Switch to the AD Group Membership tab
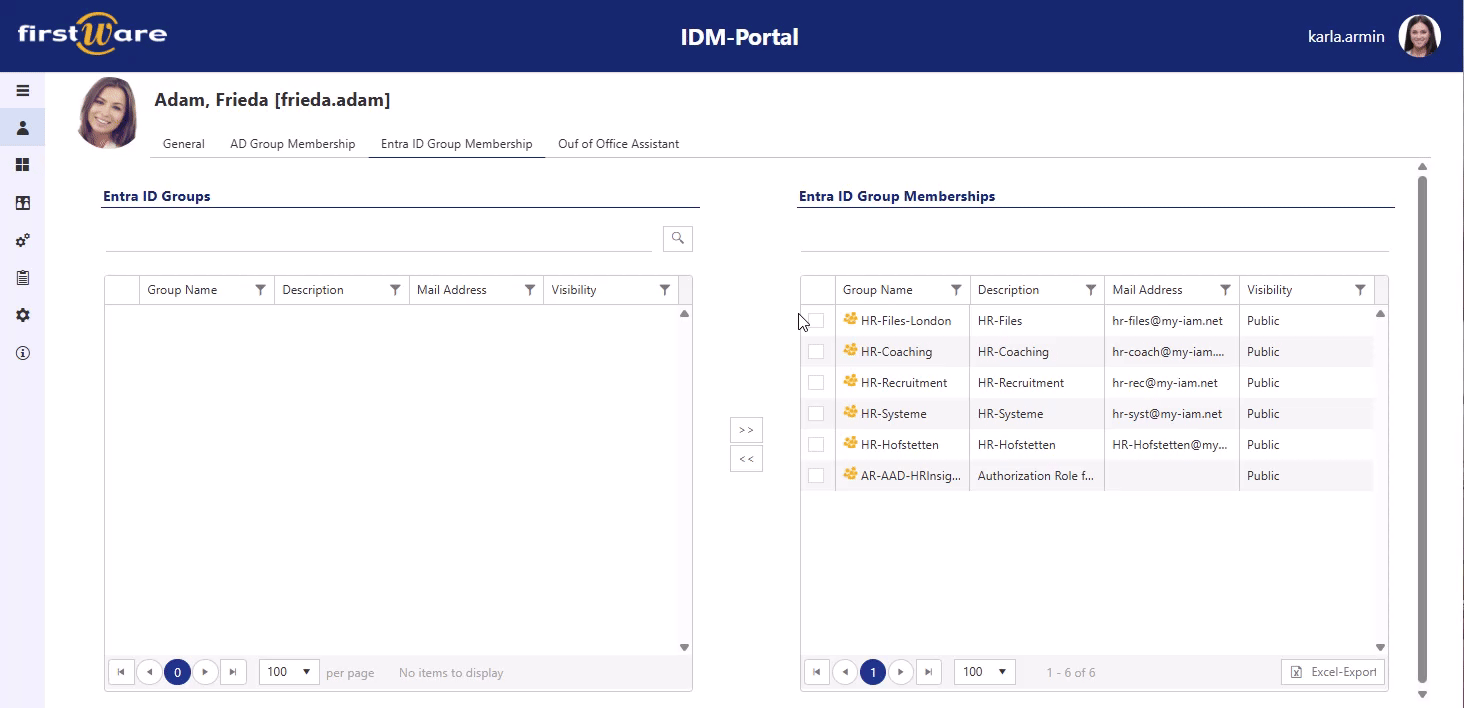 click(x=292, y=143)
